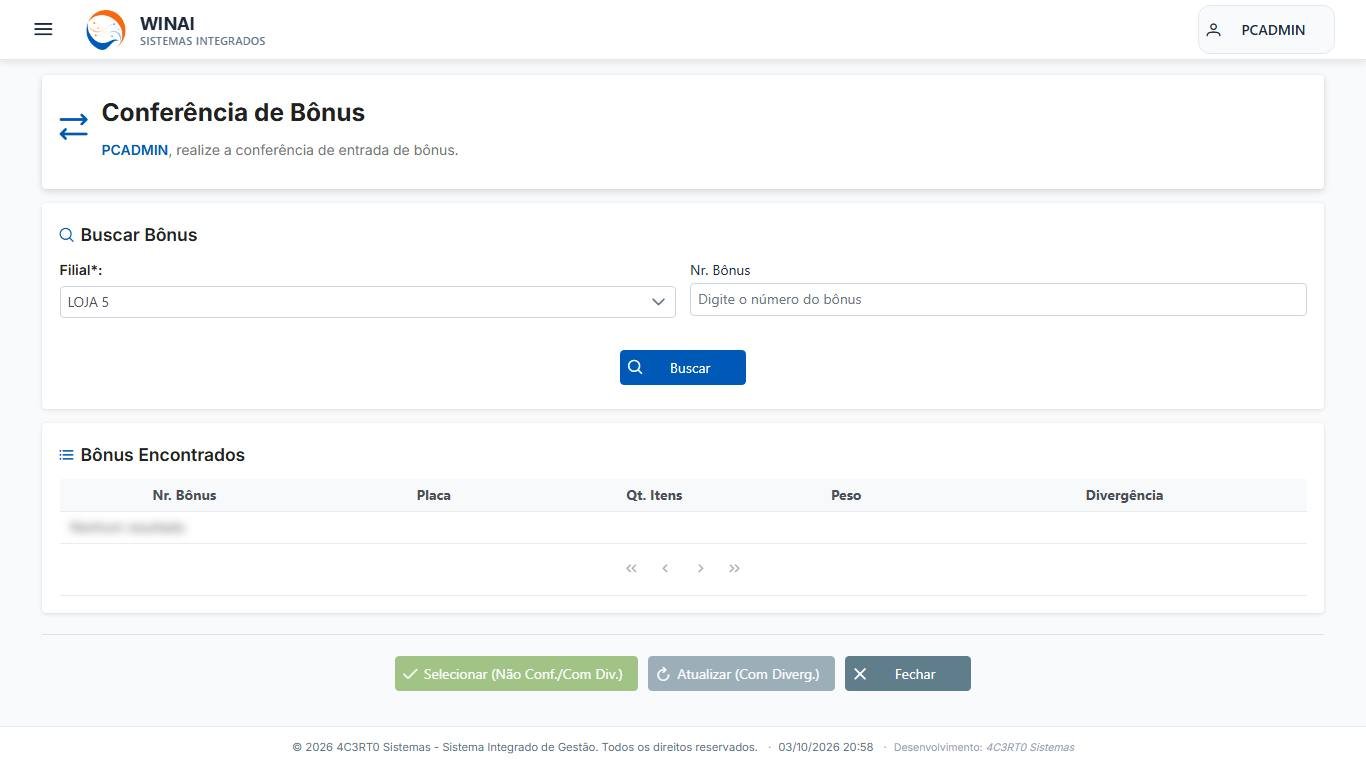Screen dimensions: 1366x769
Task: Click the blue Buscar button
Action: 683,367
